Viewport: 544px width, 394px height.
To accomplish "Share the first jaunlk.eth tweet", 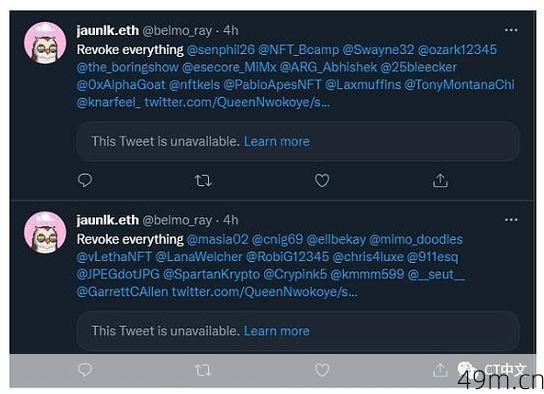I will click(x=440, y=180).
